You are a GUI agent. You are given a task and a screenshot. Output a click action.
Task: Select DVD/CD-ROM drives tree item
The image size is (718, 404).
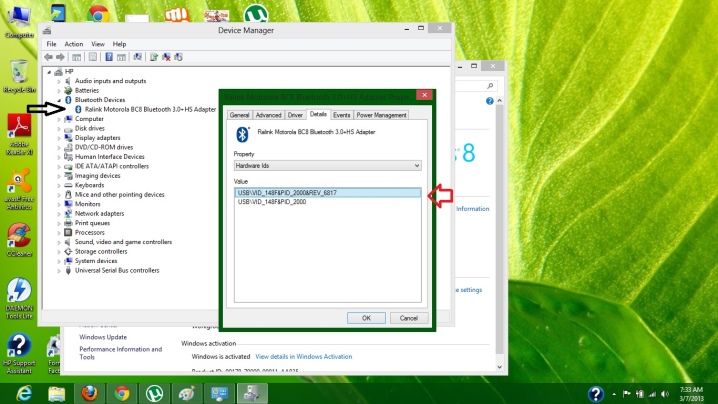(104, 147)
